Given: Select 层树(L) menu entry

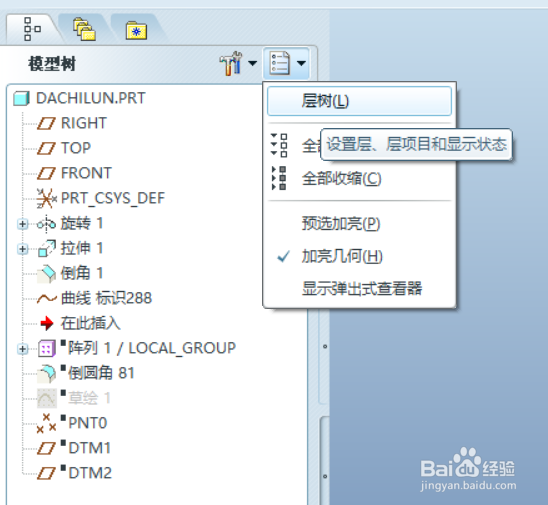Looking at the screenshot, I should pyautogui.click(x=359, y=101).
